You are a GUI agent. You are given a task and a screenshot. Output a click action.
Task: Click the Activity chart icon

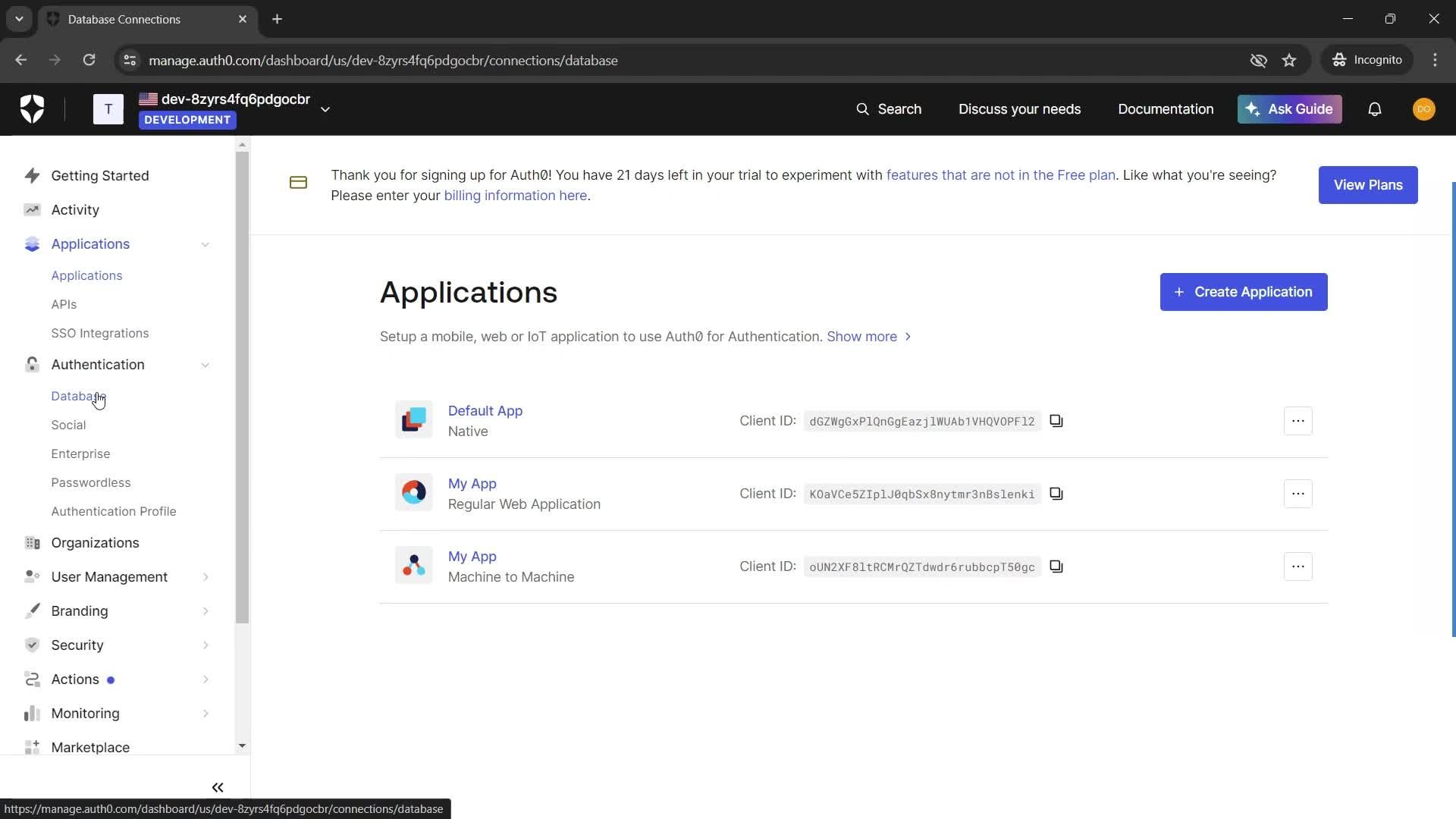pos(32,210)
